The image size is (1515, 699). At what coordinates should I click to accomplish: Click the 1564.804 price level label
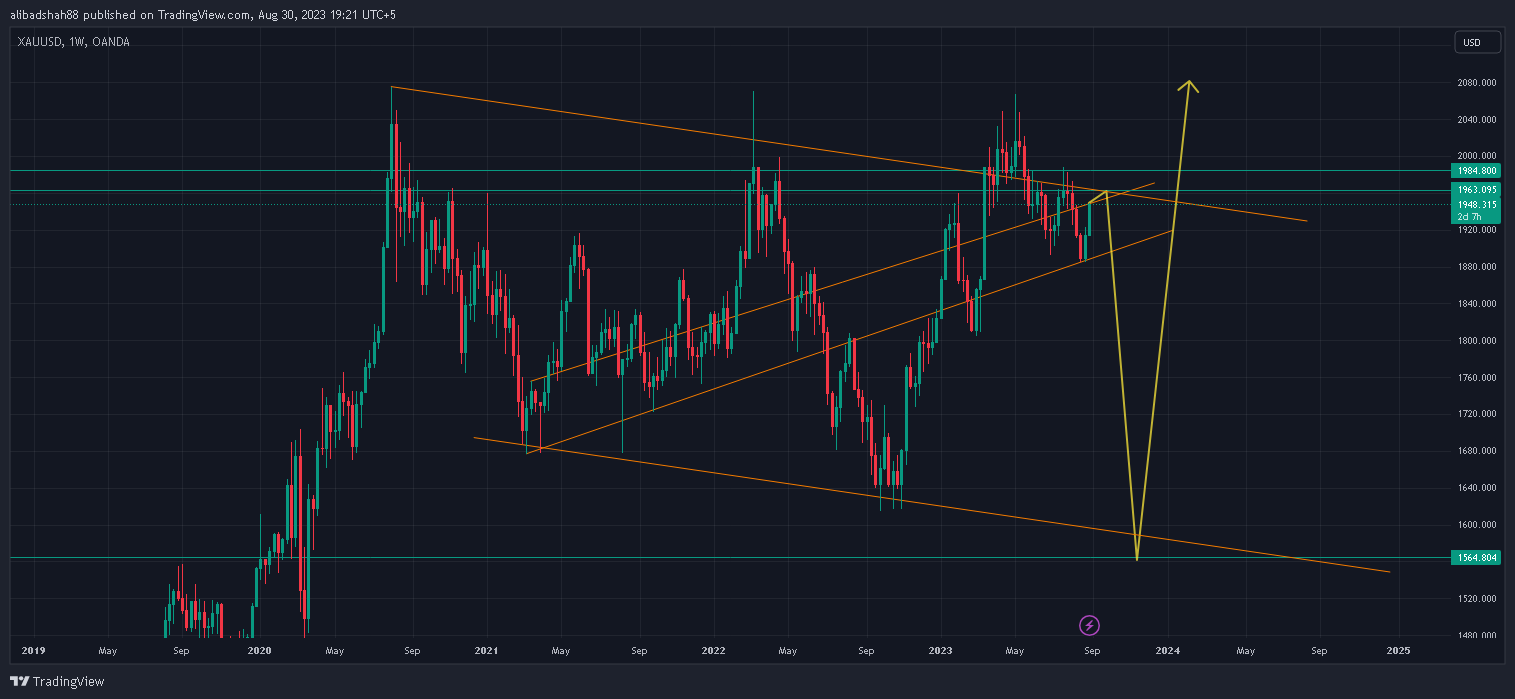tap(1477, 557)
